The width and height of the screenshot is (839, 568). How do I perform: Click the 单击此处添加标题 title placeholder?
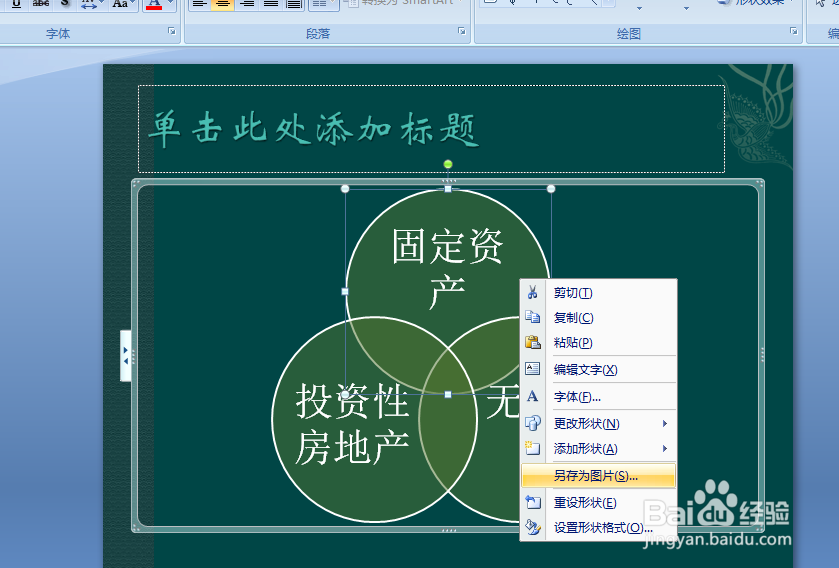point(431,129)
